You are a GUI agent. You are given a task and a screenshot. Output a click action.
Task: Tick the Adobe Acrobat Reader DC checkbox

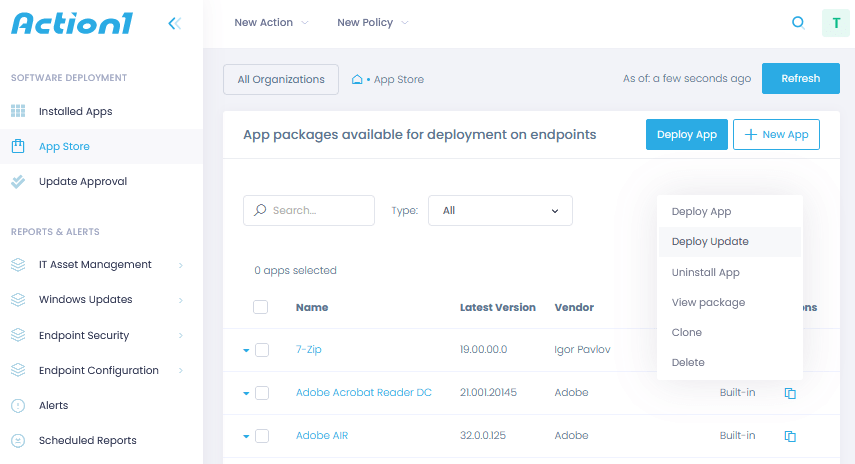262,393
